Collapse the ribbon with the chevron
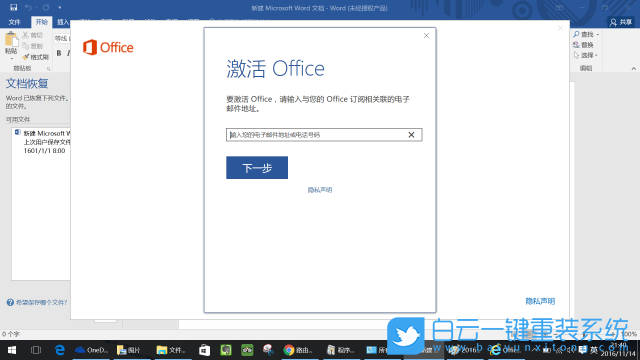This screenshot has width=640, height=360. 633,69
